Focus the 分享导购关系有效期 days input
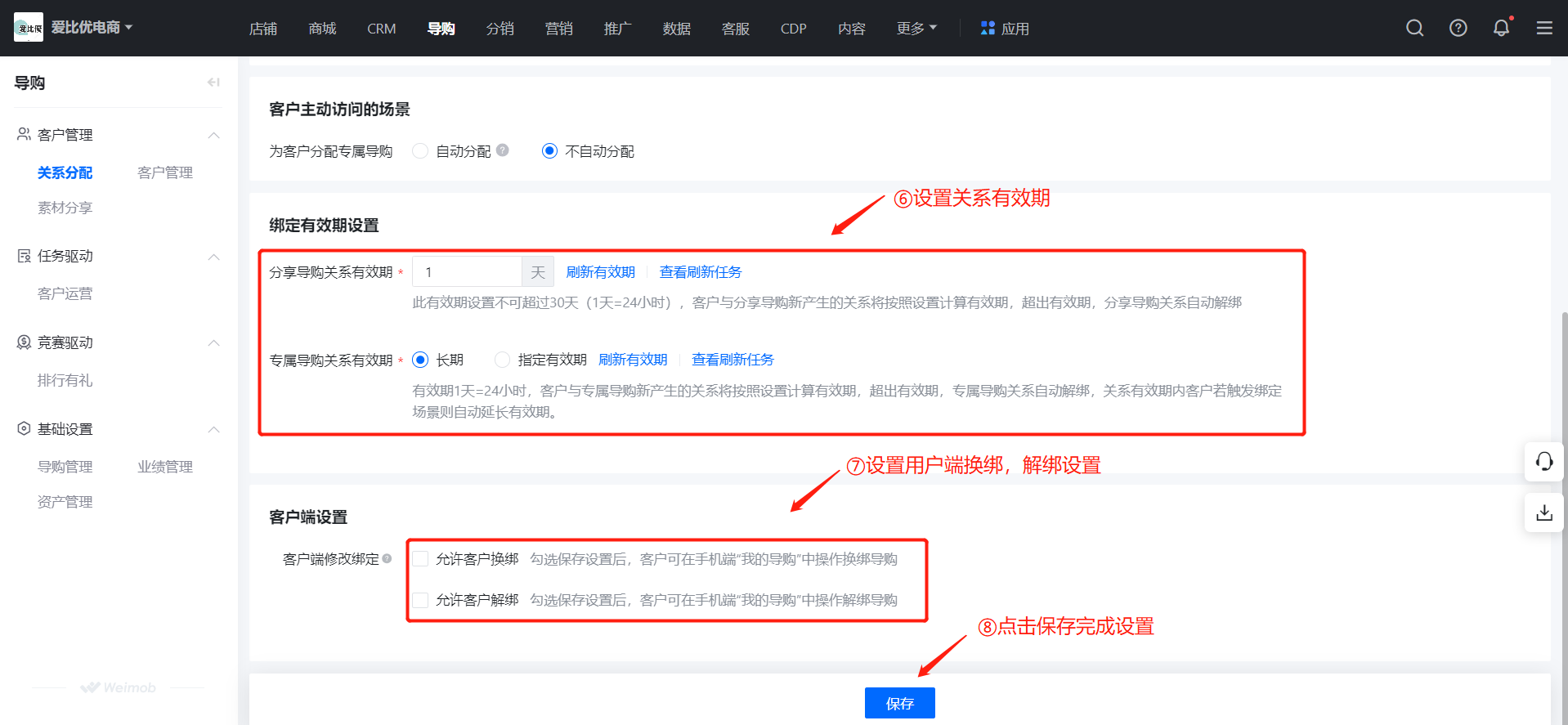Viewport: 1568px width, 725px height. [x=467, y=272]
